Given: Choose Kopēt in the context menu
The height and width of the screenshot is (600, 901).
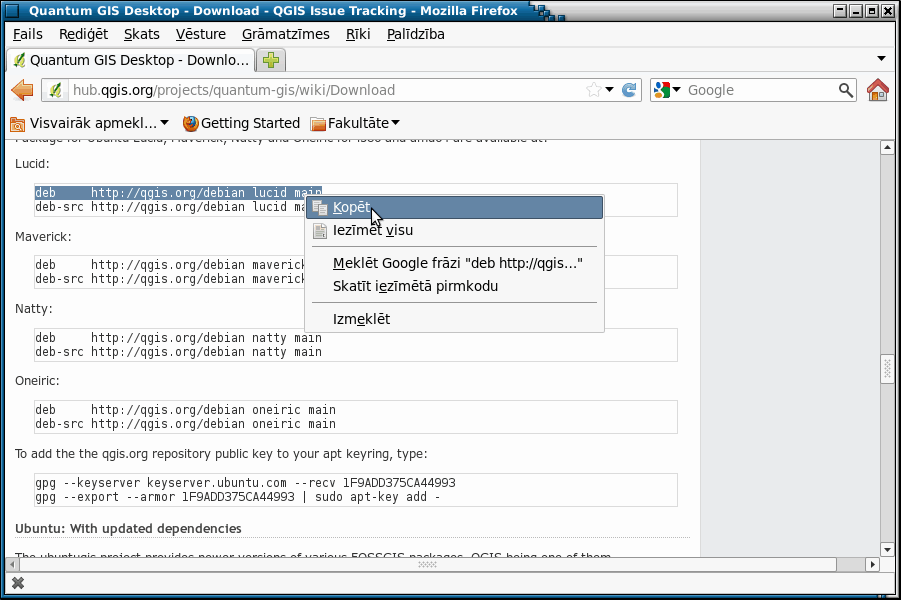Looking at the screenshot, I should [454, 207].
